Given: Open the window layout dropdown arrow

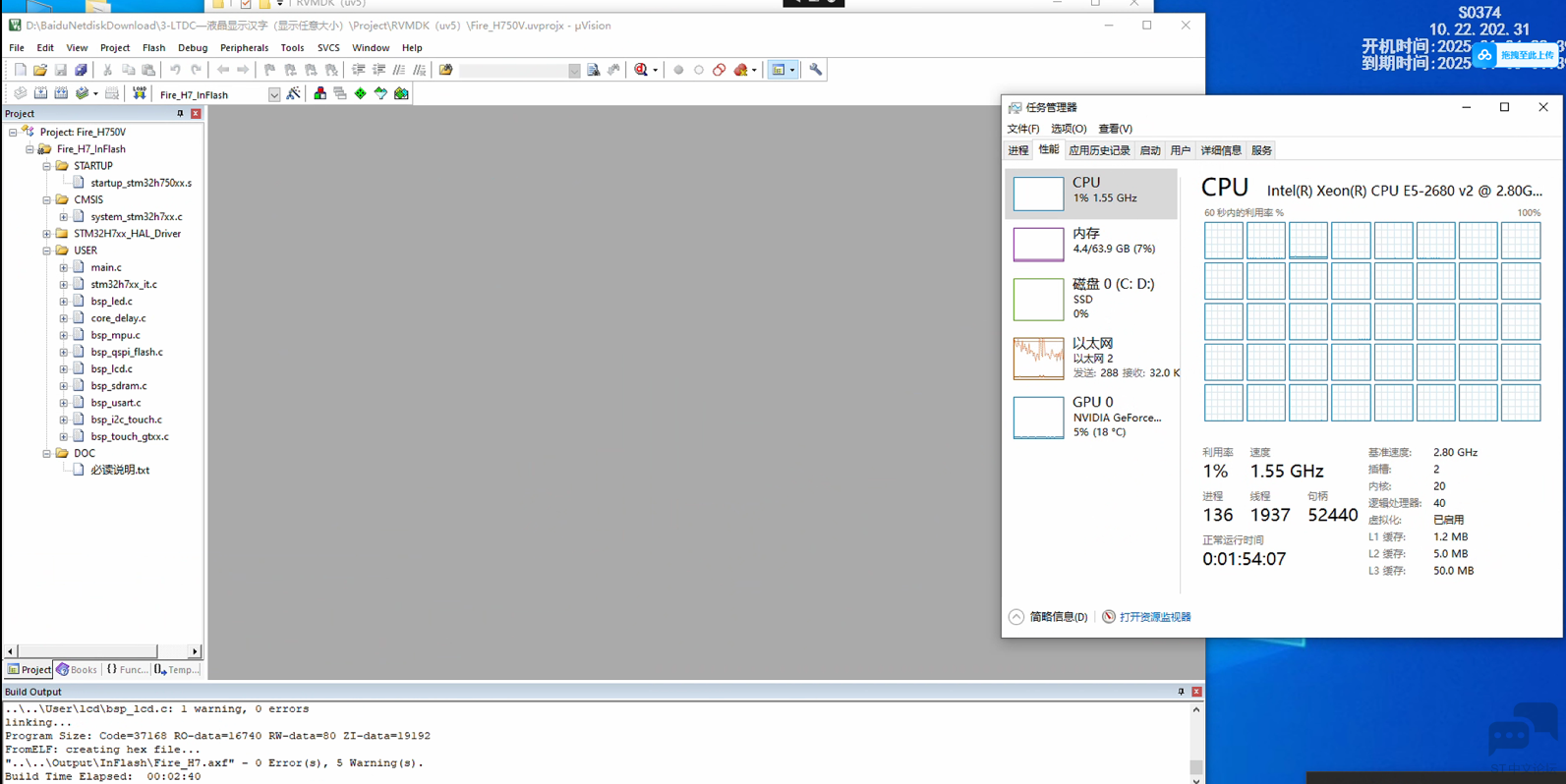Looking at the screenshot, I should [x=792, y=70].
